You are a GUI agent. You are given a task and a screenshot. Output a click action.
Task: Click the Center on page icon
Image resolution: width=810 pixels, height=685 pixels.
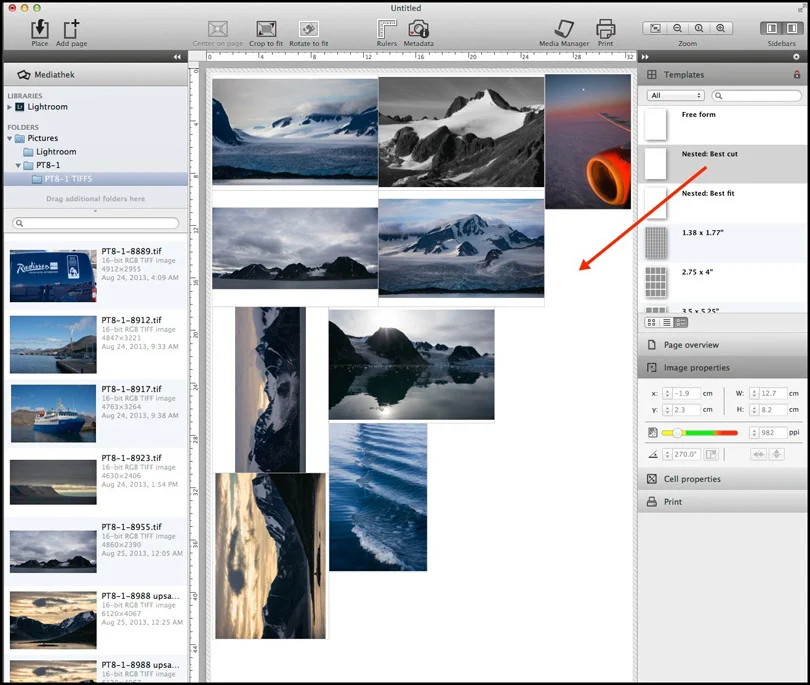point(217,29)
